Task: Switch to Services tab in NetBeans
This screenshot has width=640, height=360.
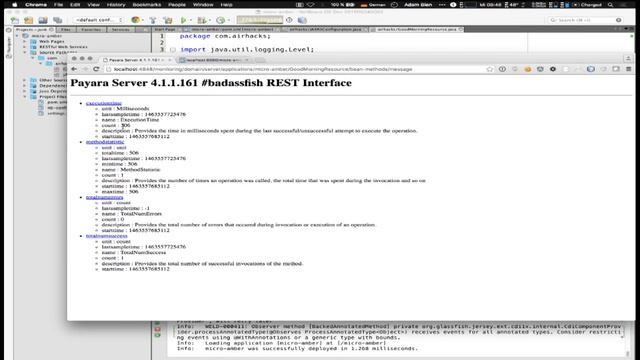Action: pos(121,29)
